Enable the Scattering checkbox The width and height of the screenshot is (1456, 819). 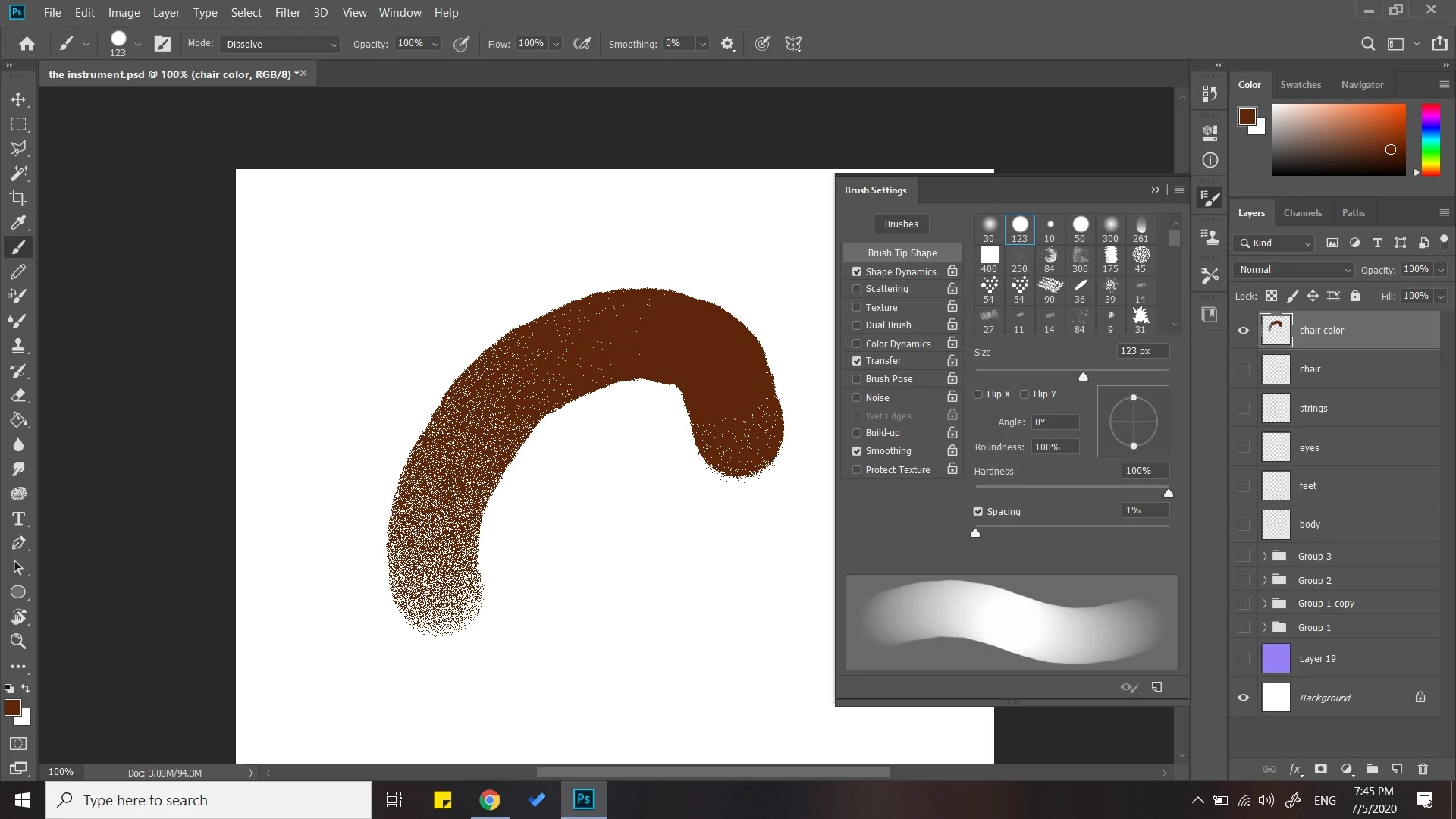[x=857, y=289]
